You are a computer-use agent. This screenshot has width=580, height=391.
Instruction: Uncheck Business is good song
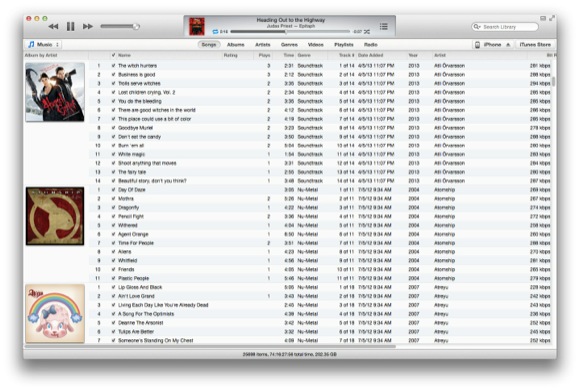(x=113, y=74)
